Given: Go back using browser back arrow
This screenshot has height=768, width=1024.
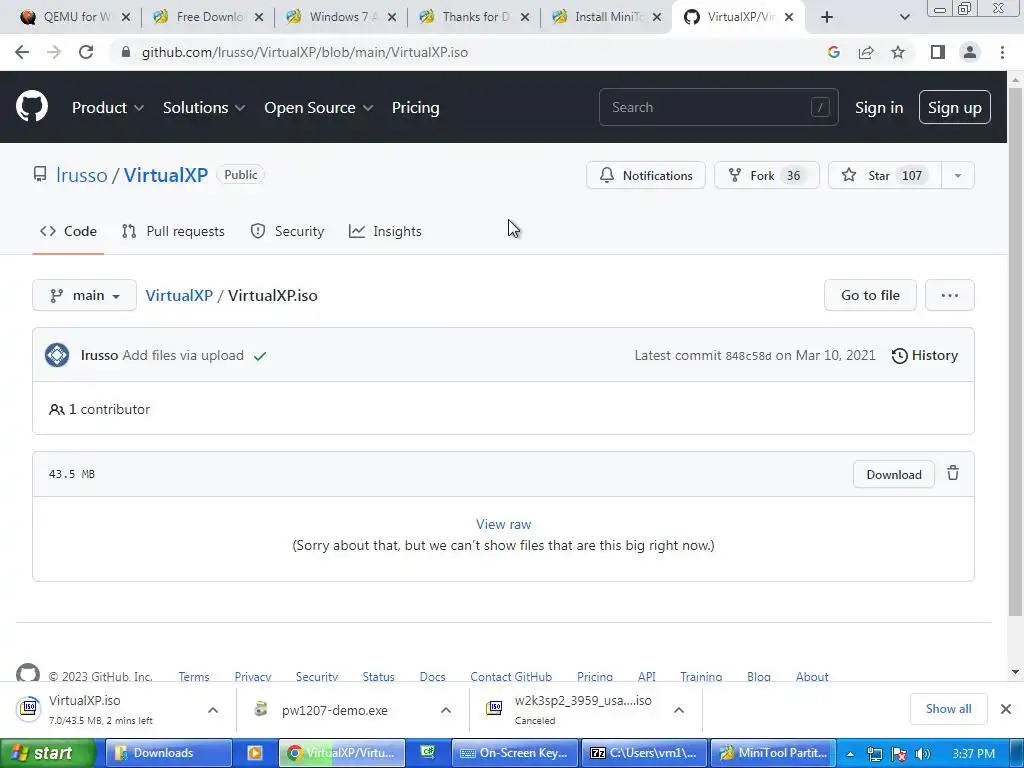Looking at the screenshot, I should pyautogui.click(x=22, y=52).
